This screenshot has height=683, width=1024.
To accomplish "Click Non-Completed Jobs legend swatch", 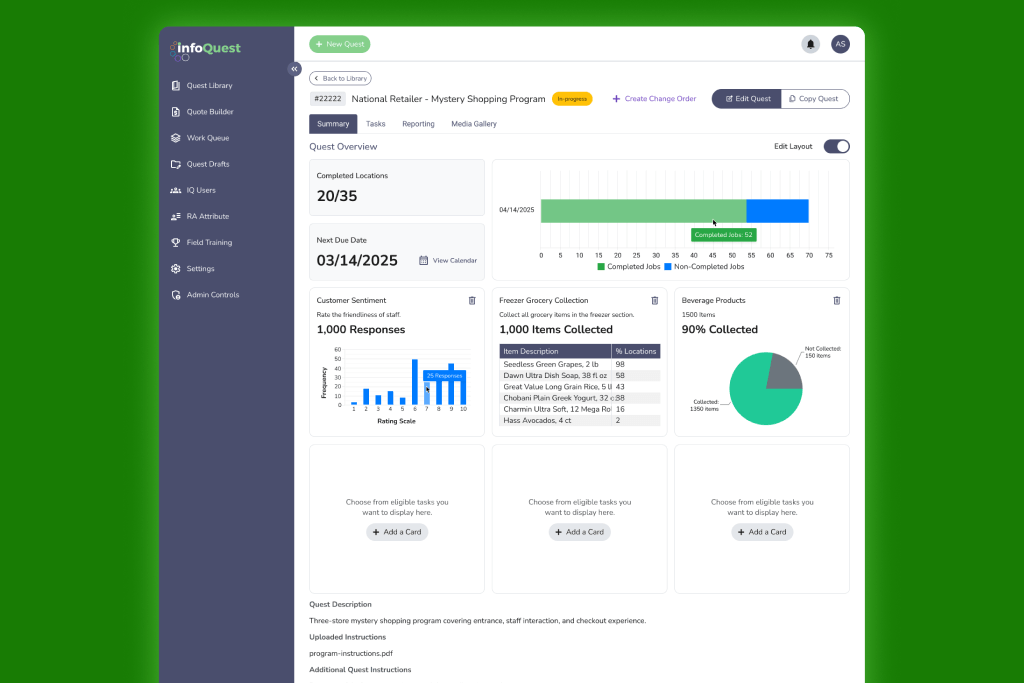I will point(667,266).
